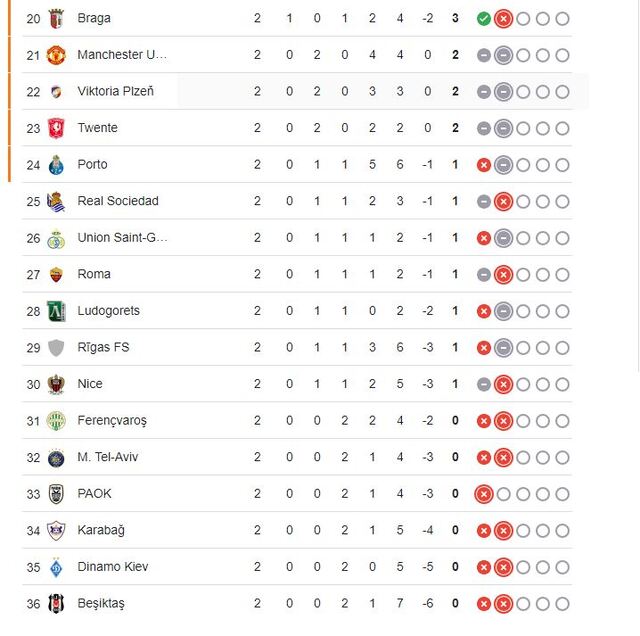Click the Roma club badge
This screenshot has height=636, width=640.
coord(56,274)
